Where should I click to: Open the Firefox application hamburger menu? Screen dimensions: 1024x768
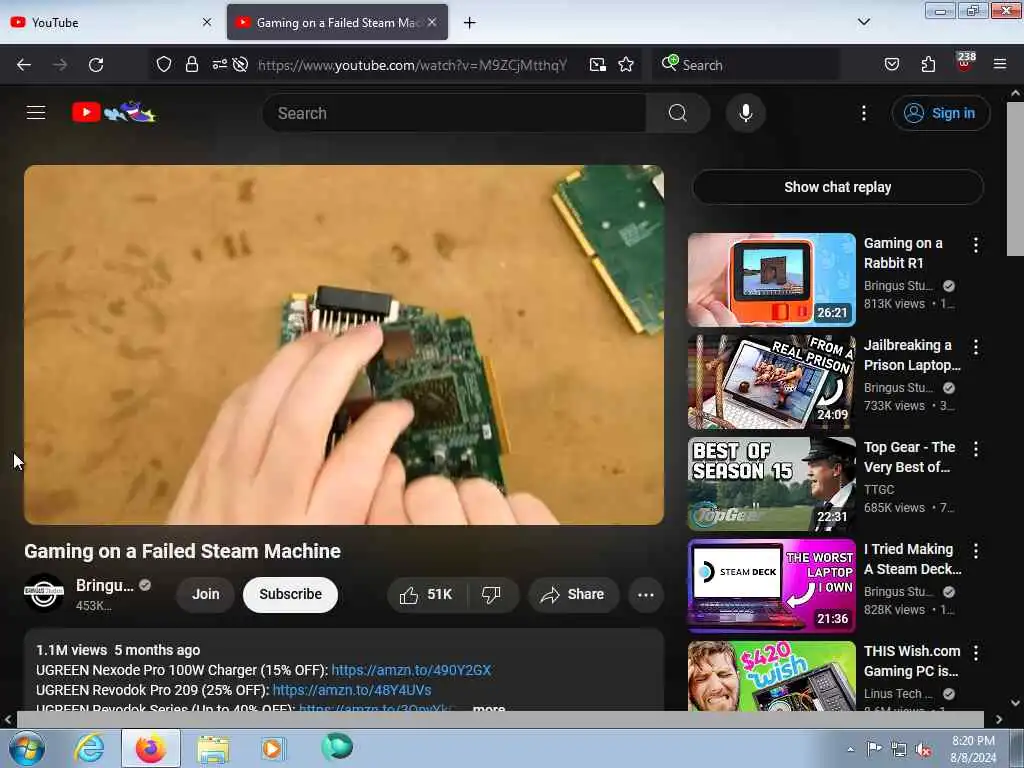point(1000,64)
